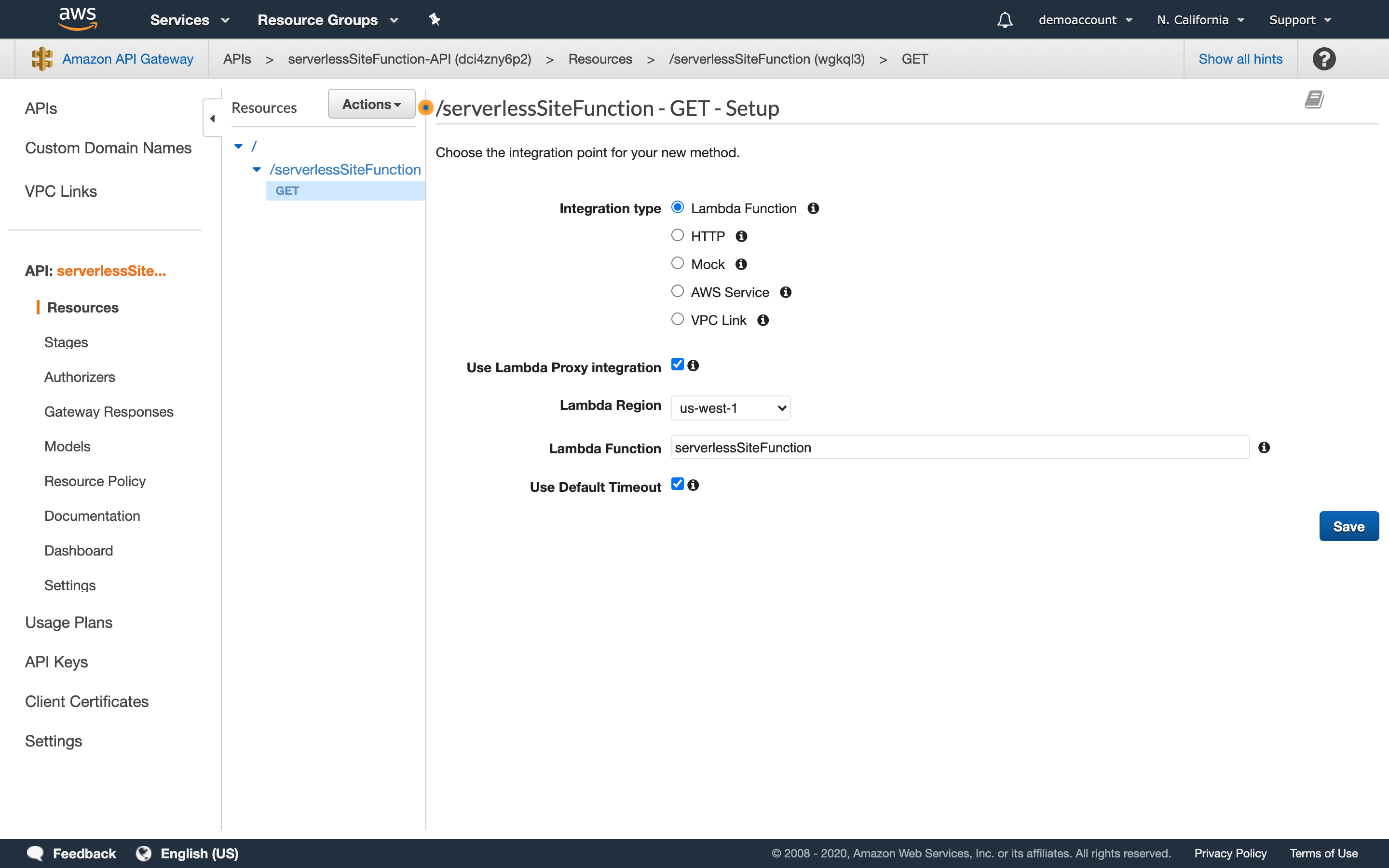Open the demoaccount account menu
Screen dimensions: 1389x868
(1085, 20)
